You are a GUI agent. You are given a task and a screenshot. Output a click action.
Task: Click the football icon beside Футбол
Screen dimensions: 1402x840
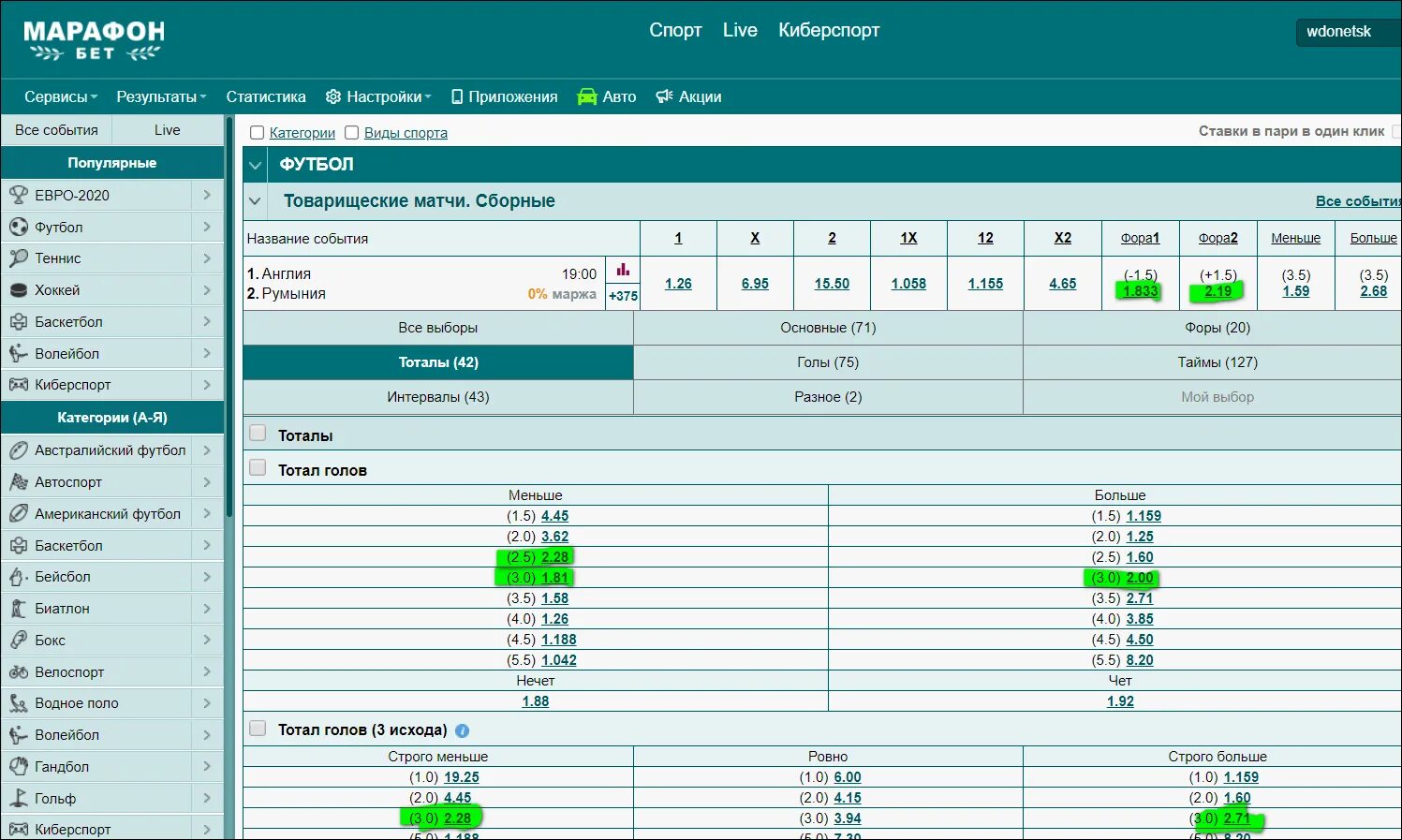pos(19,227)
